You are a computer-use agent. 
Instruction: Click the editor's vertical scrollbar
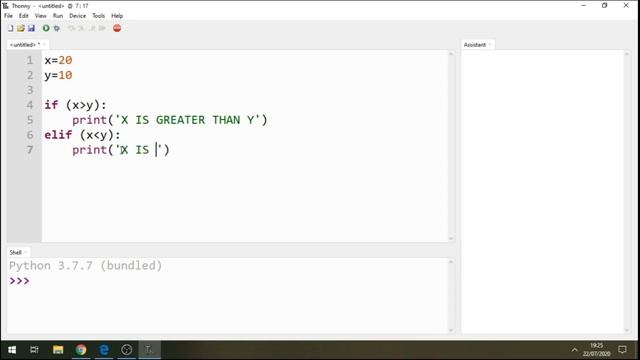pyautogui.click(x=451, y=146)
